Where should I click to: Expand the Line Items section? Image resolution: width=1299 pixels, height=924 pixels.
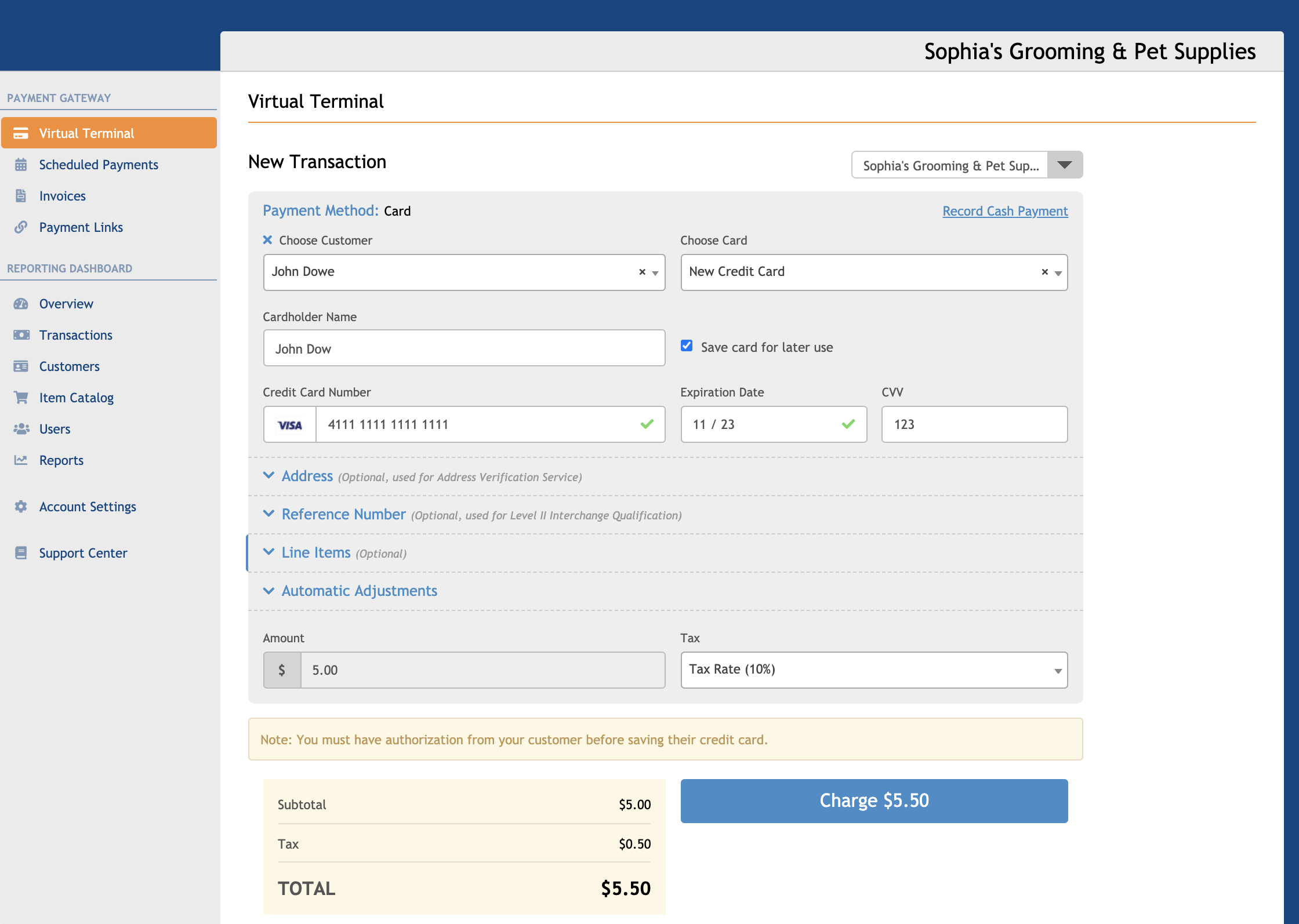point(315,553)
